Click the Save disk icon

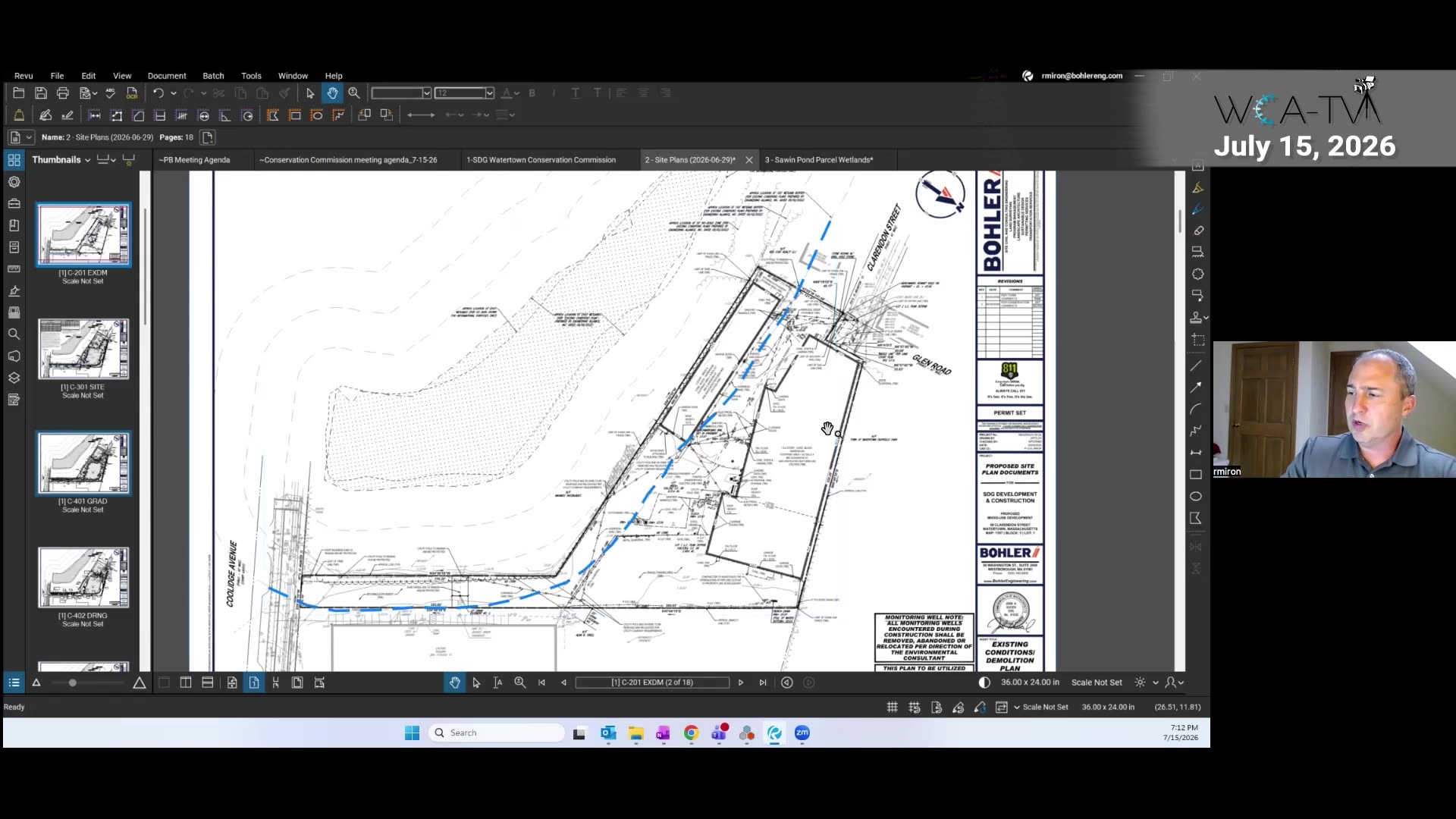click(x=41, y=93)
